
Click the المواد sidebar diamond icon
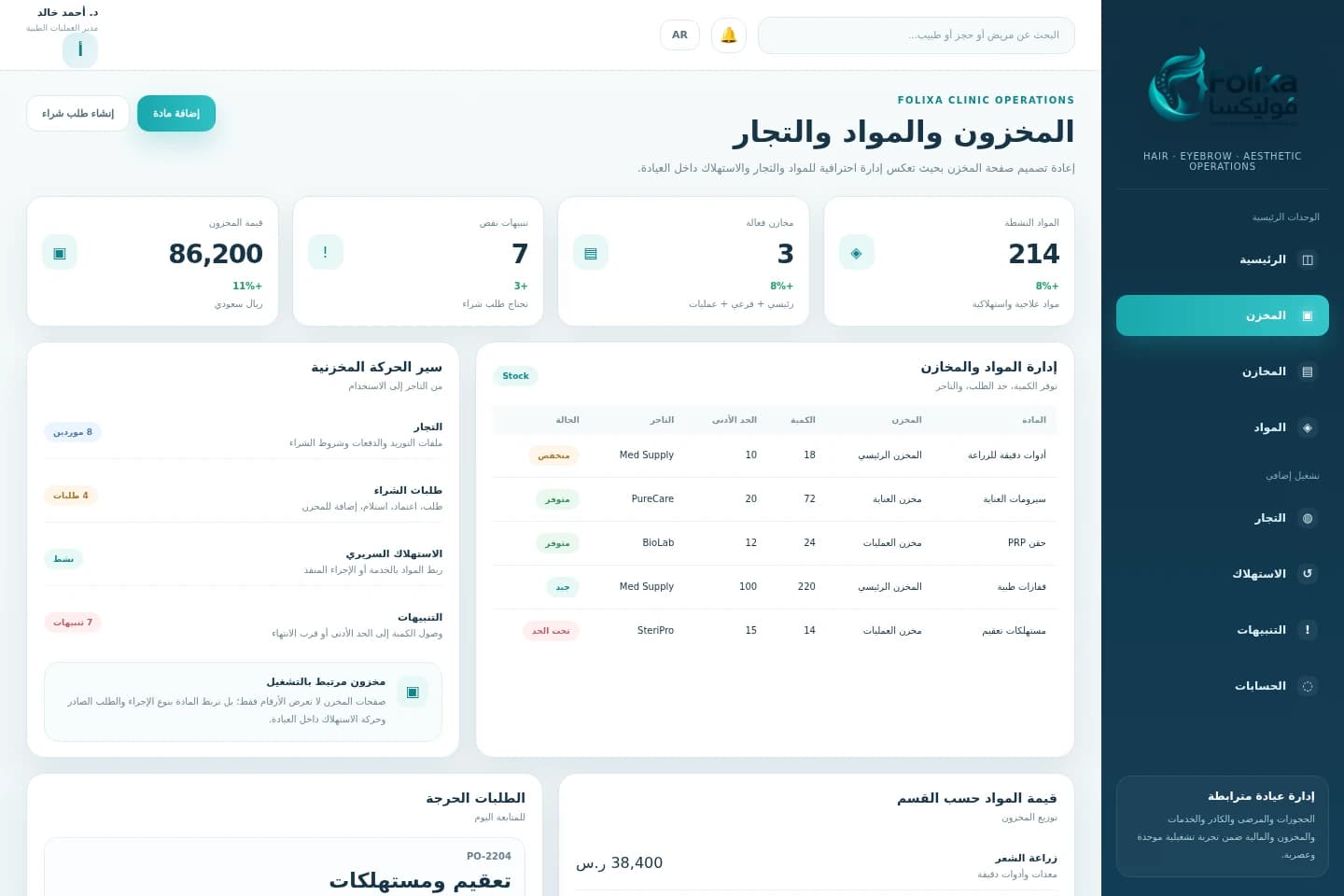point(1308,427)
